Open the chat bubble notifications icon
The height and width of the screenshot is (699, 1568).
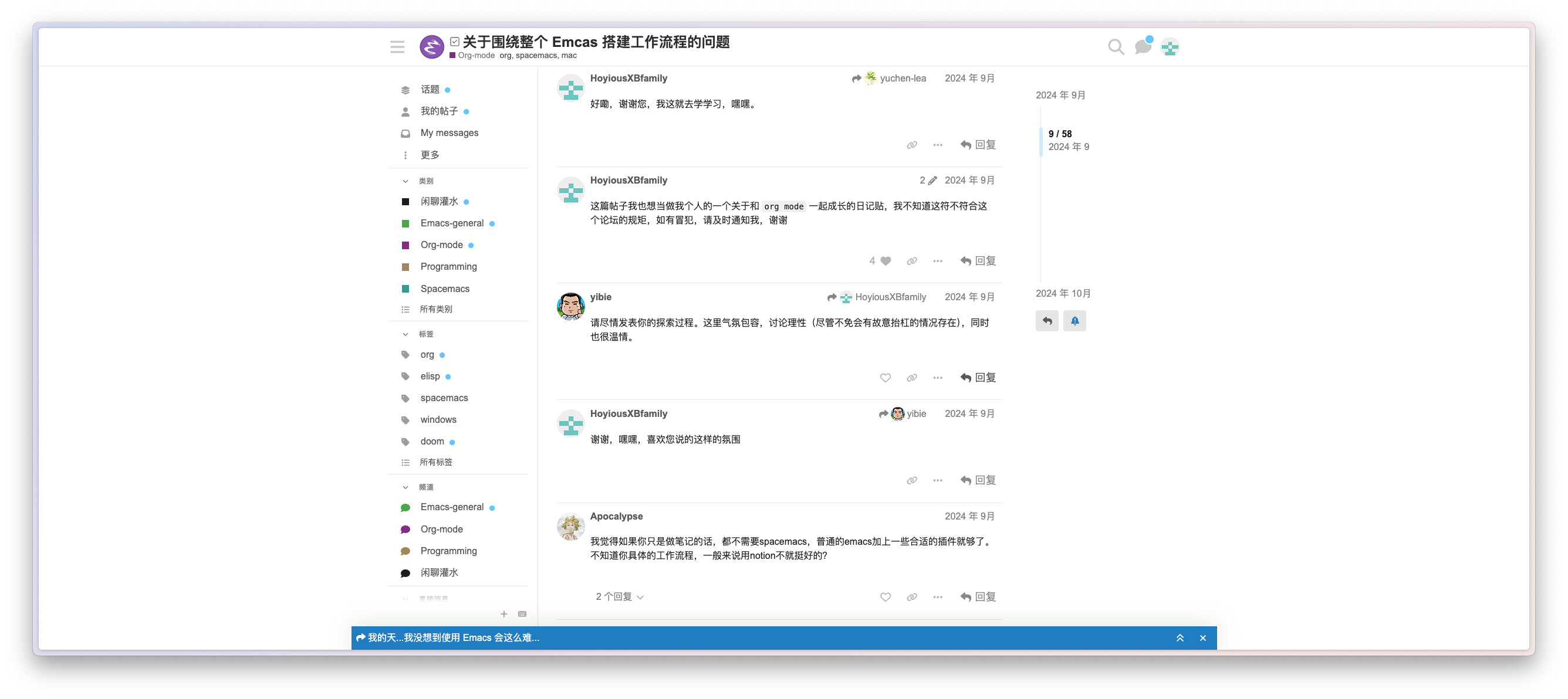(x=1143, y=47)
